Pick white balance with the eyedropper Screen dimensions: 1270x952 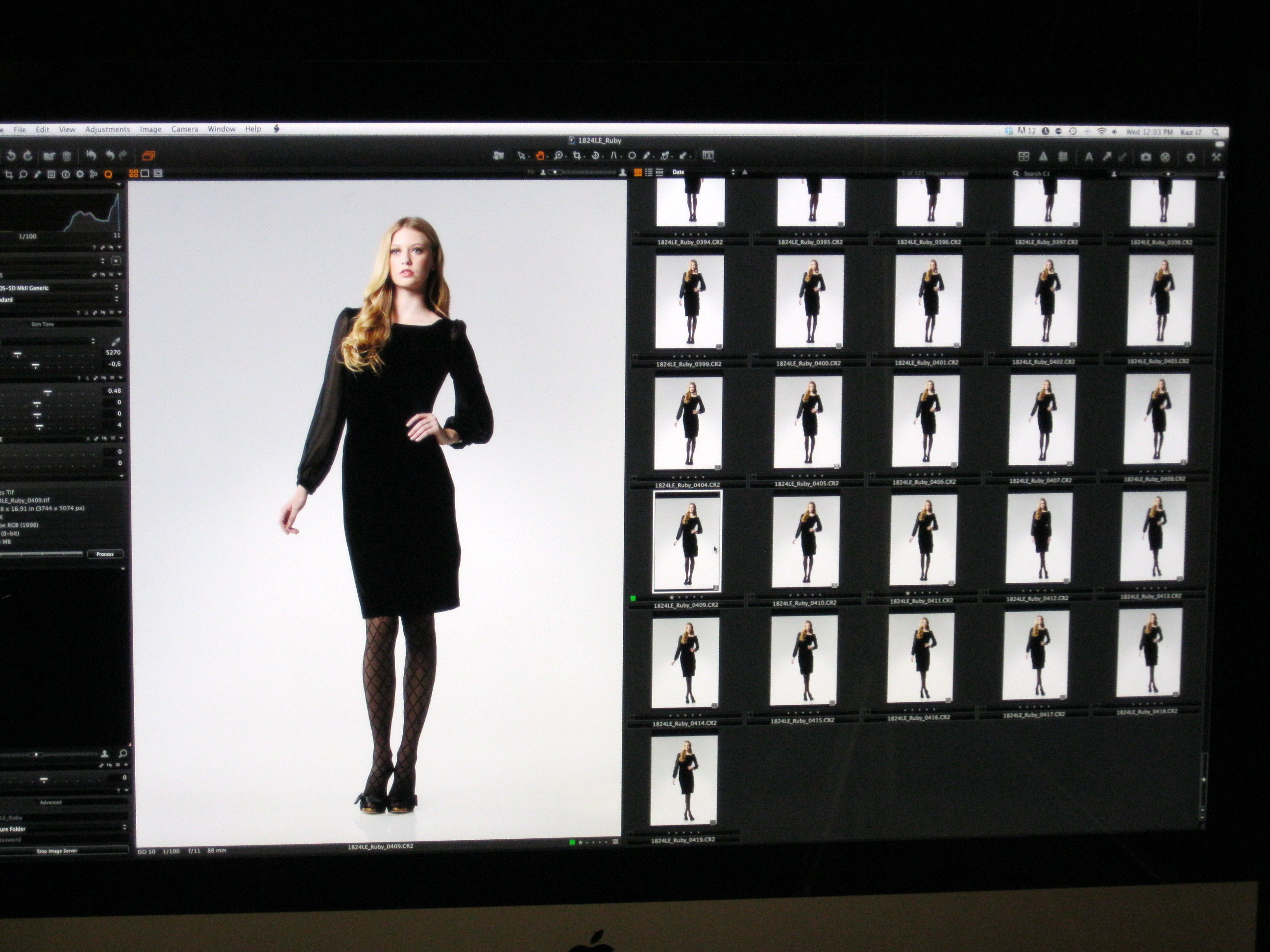116,341
